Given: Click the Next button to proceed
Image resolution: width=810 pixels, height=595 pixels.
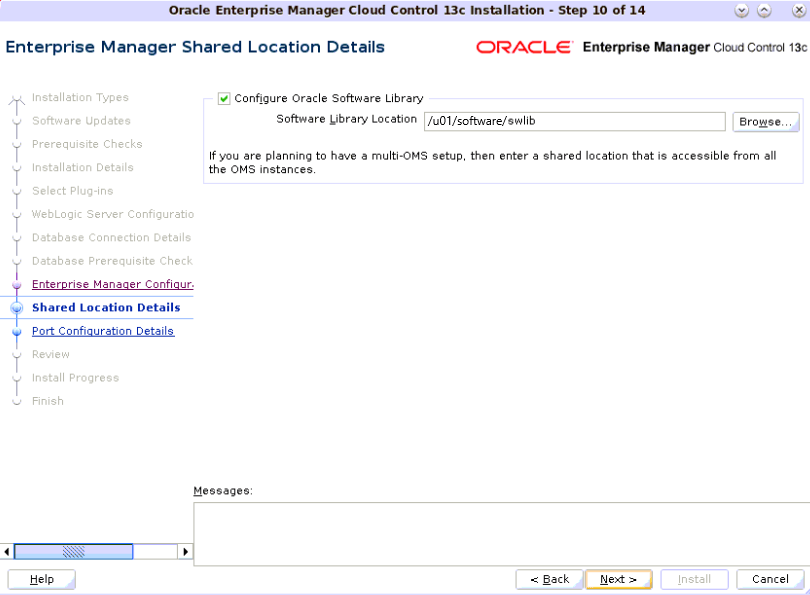Looking at the screenshot, I should 618,579.
